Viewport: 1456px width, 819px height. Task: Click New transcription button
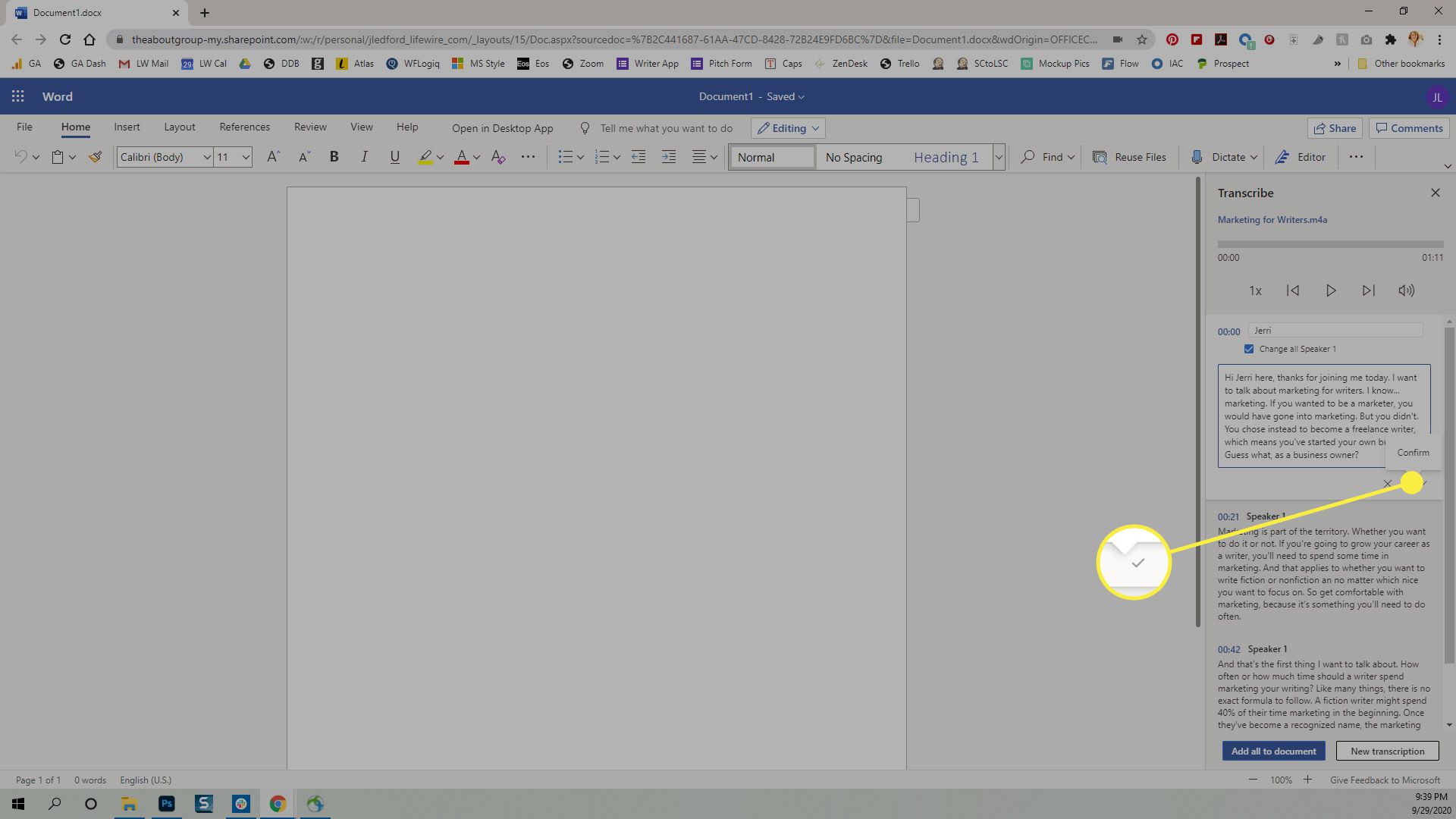(1388, 750)
